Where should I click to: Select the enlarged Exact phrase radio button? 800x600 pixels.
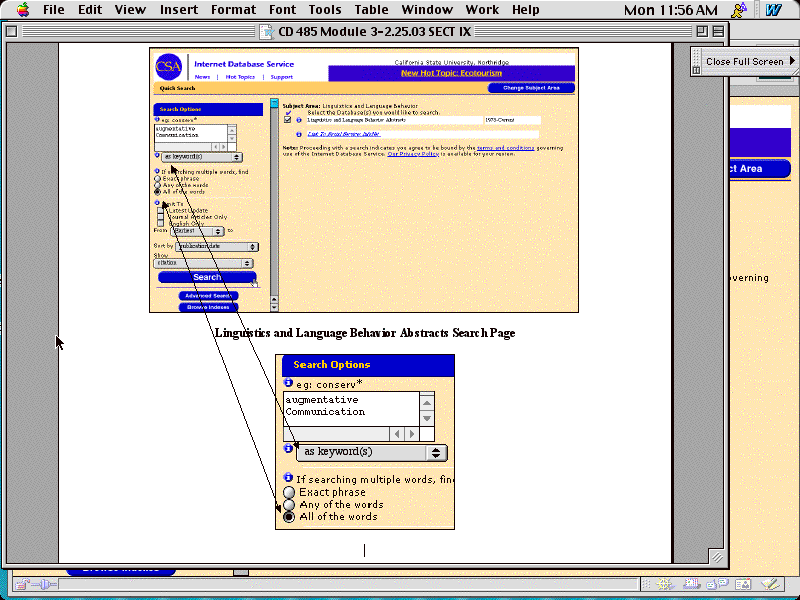coord(289,492)
